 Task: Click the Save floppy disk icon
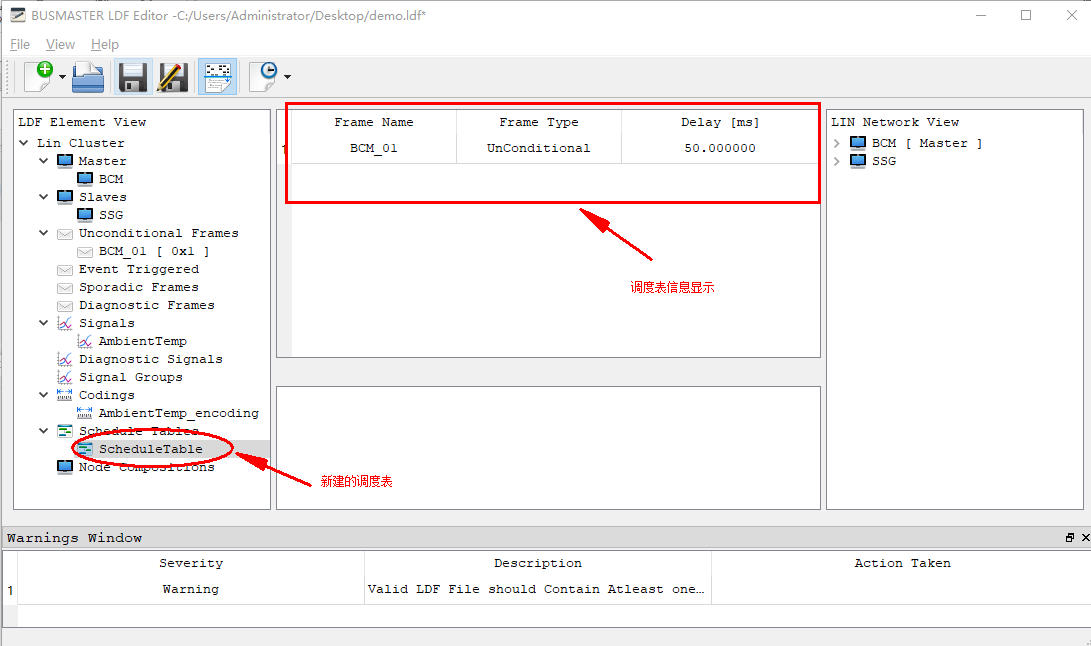point(133,77)
